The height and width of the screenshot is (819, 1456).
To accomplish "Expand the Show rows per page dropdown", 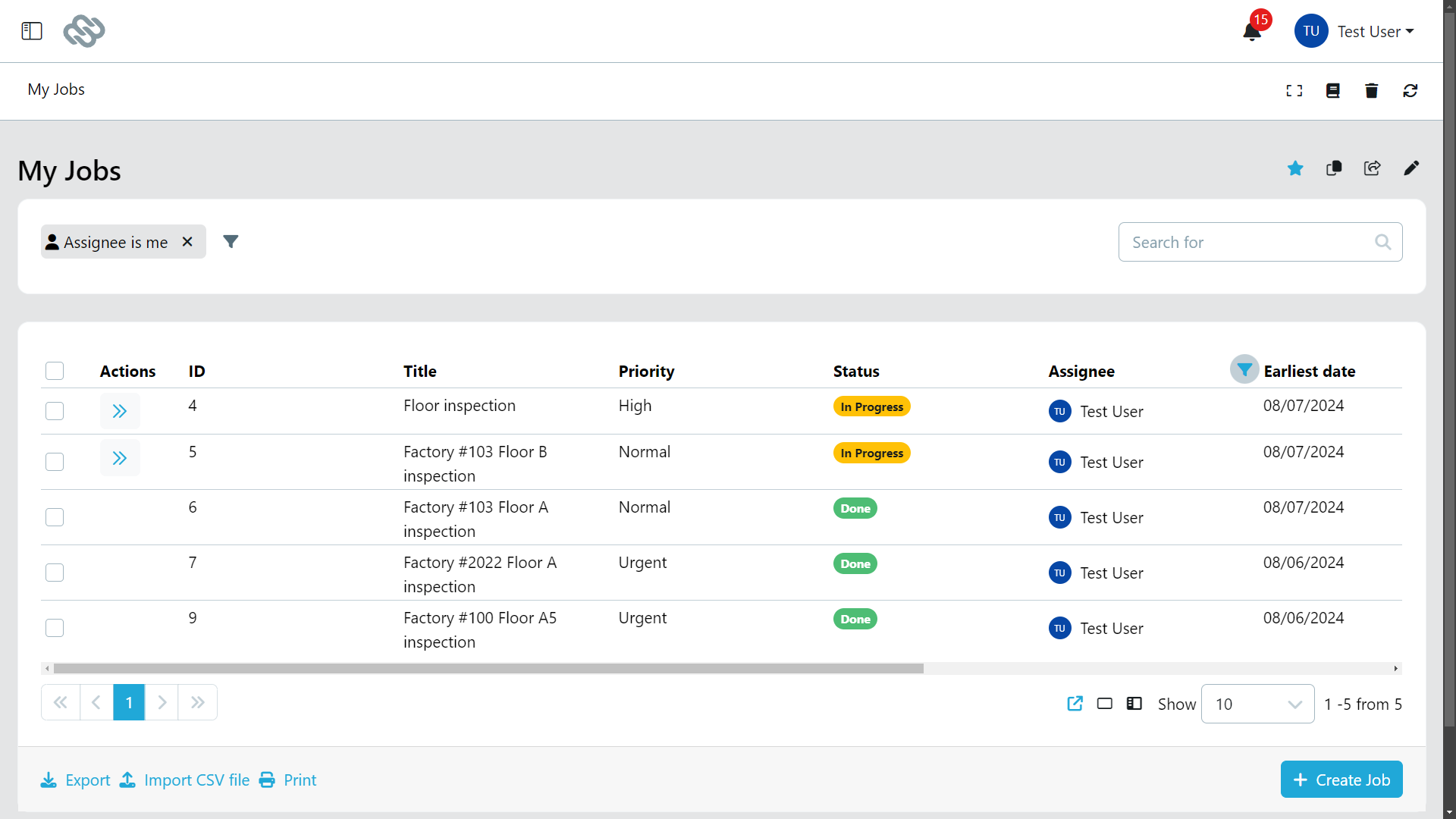I will (x=1258, y=704).
